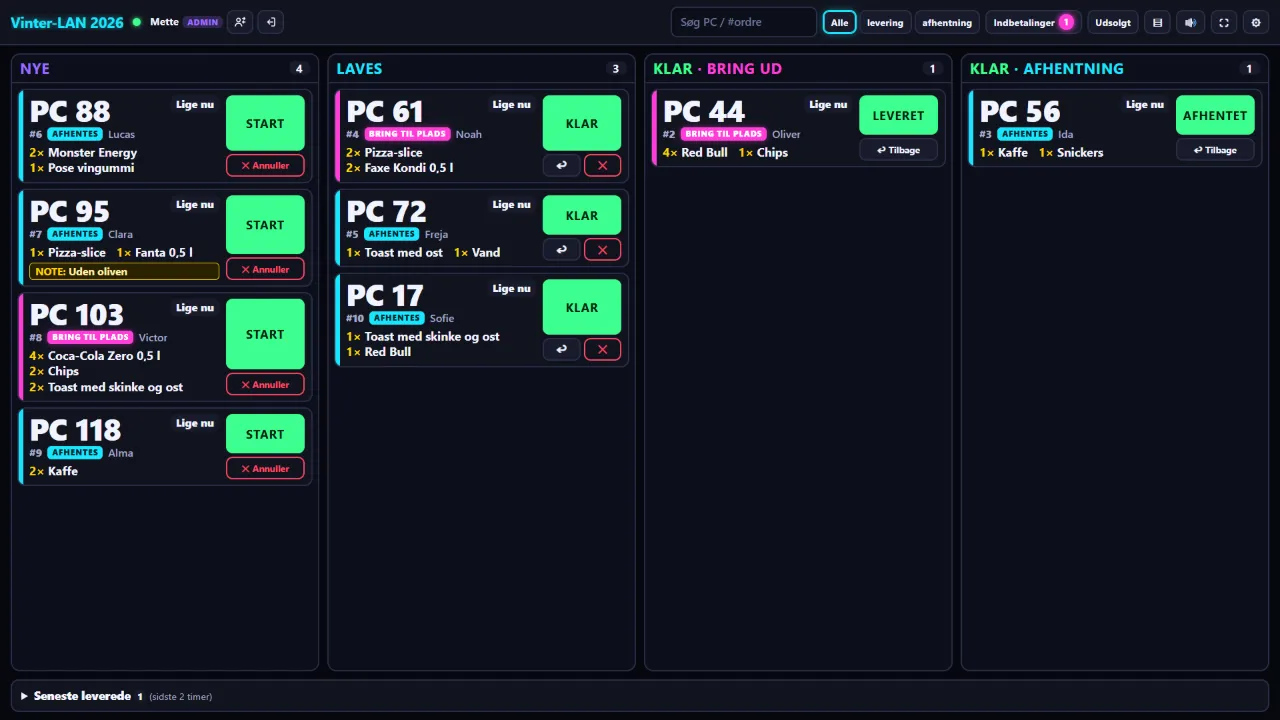Open the compact list view icon
The width and height of the screenshot is (1280, 720).
tap(1157, 22)
